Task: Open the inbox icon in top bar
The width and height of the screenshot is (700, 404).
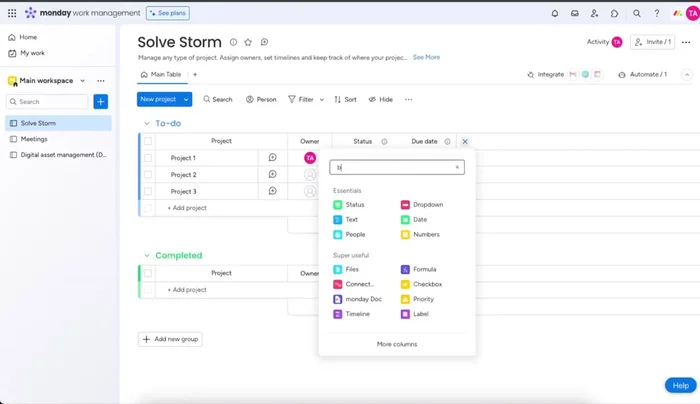Action: click(x=575, y=13)
